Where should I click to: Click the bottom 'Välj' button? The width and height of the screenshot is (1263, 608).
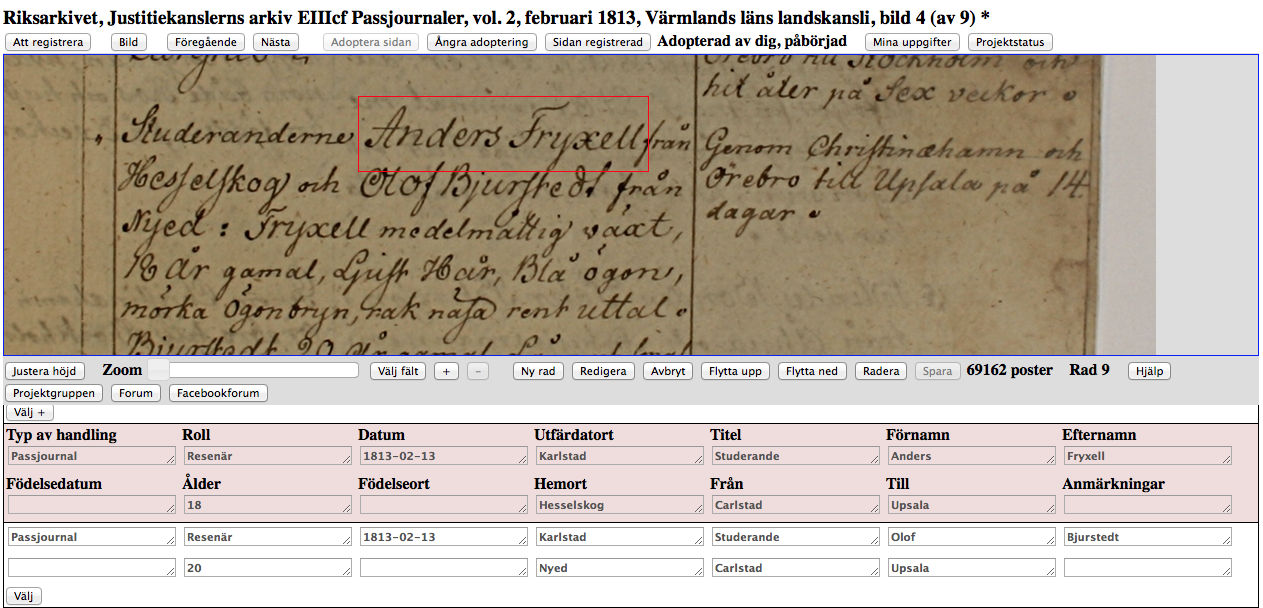(x=24, y=596)
